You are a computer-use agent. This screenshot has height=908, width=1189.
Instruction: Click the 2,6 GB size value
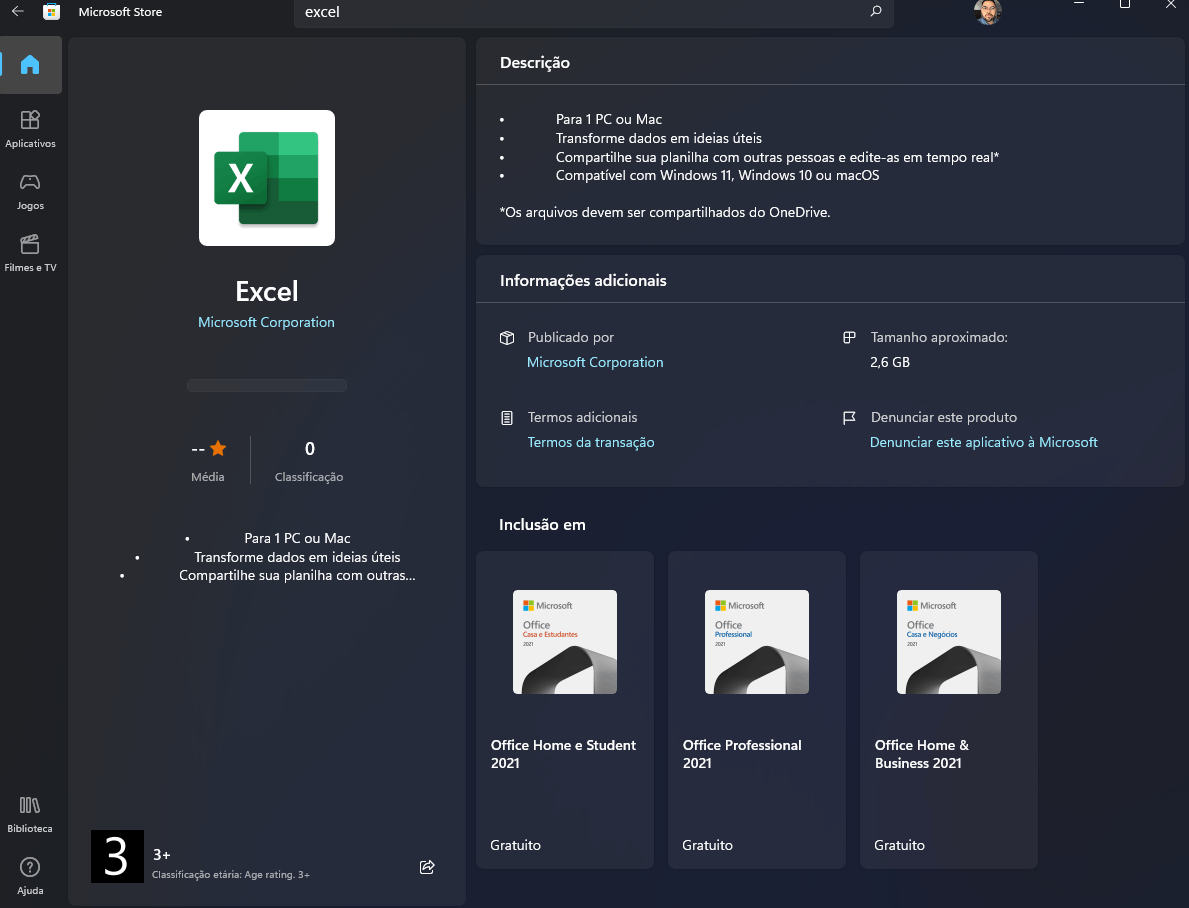point(889,363)
